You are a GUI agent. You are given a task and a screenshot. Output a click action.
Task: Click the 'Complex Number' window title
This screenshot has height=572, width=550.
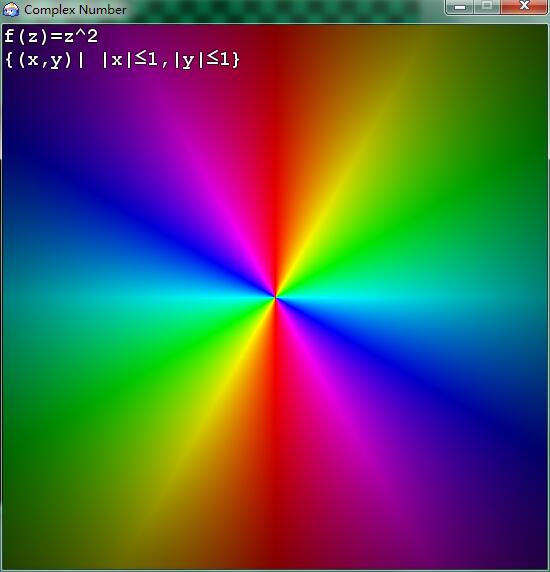pos(75,10)
